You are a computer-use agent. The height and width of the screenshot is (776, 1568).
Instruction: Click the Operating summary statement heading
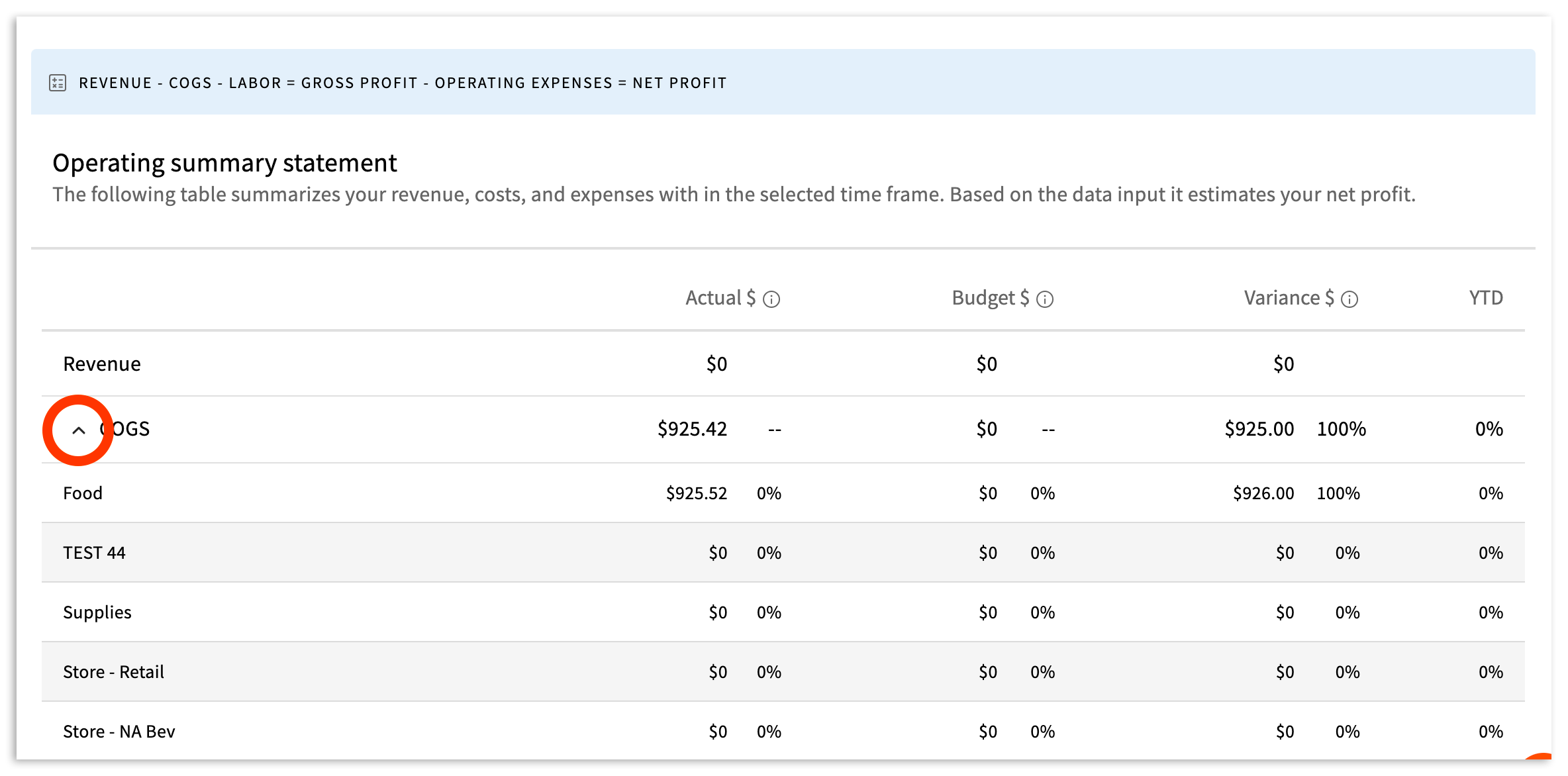(224, 163)
